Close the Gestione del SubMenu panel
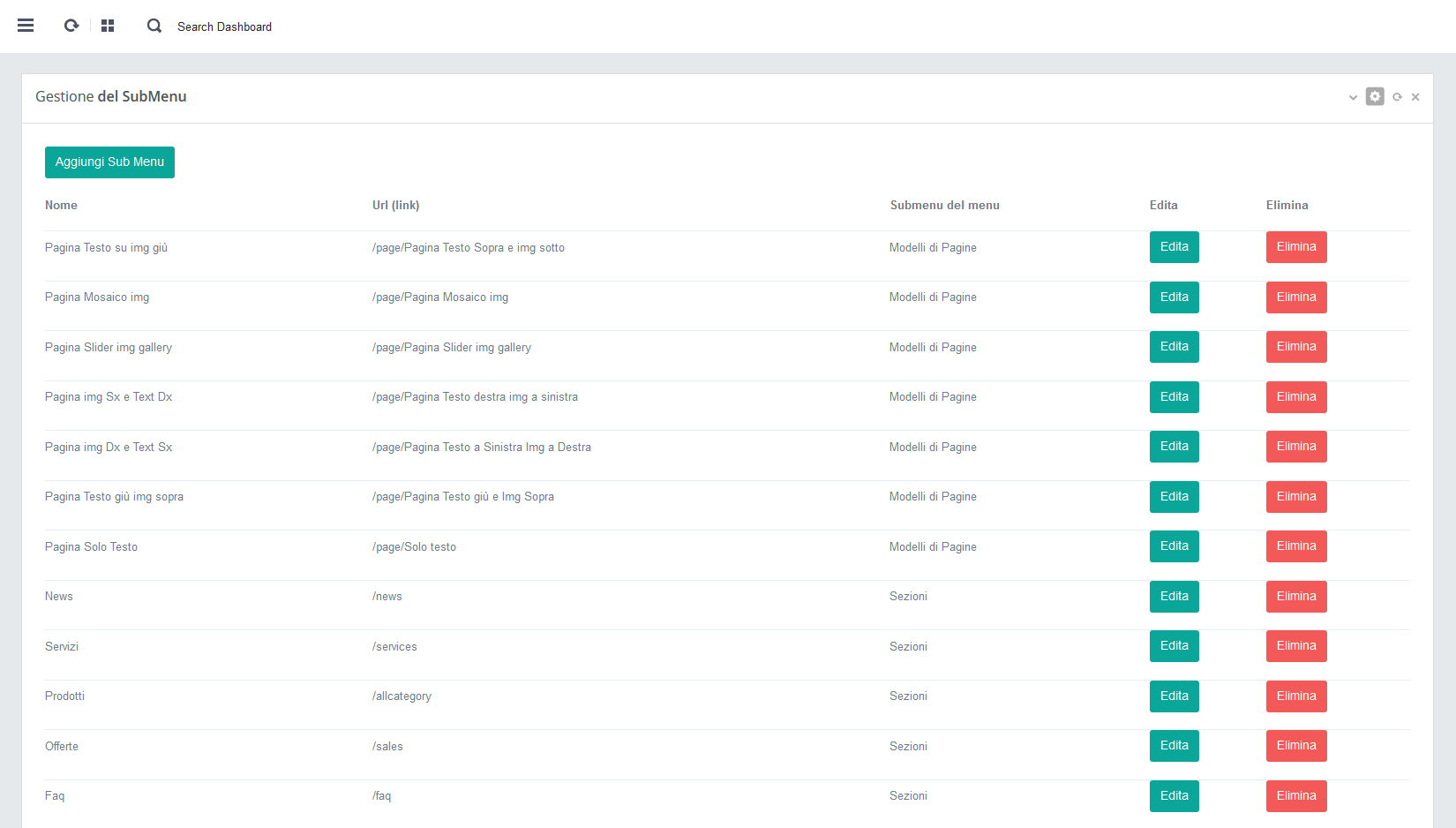Viewport: 1456px width, 828px height. coord(1415,97)
